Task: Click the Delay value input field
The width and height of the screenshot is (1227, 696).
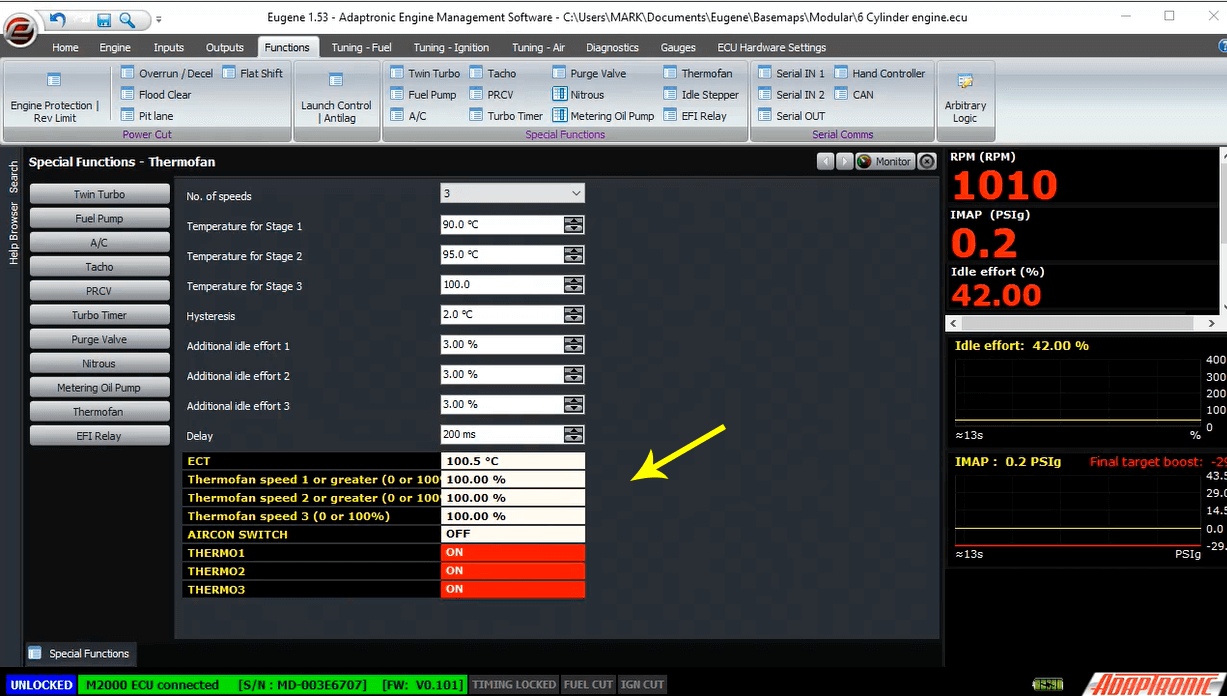Action: pos(502,435)
